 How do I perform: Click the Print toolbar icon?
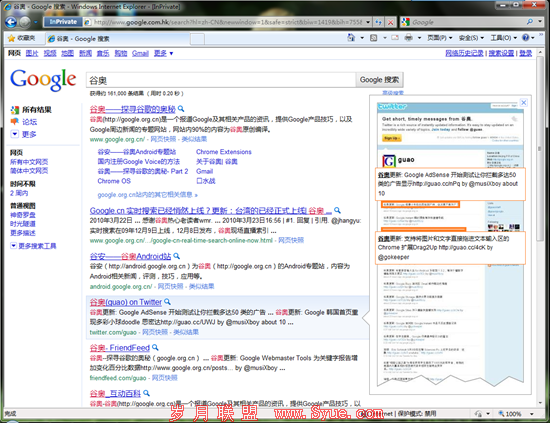pos(409,38)
